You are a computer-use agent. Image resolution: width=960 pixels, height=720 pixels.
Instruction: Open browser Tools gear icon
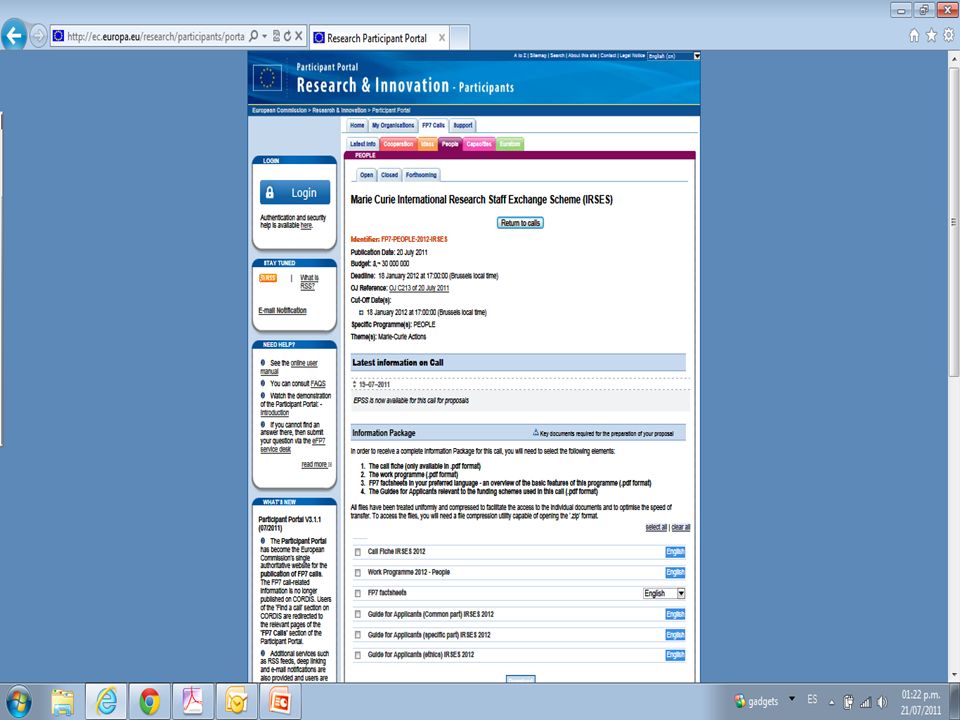pyautogui.click(x=949, y=36)
